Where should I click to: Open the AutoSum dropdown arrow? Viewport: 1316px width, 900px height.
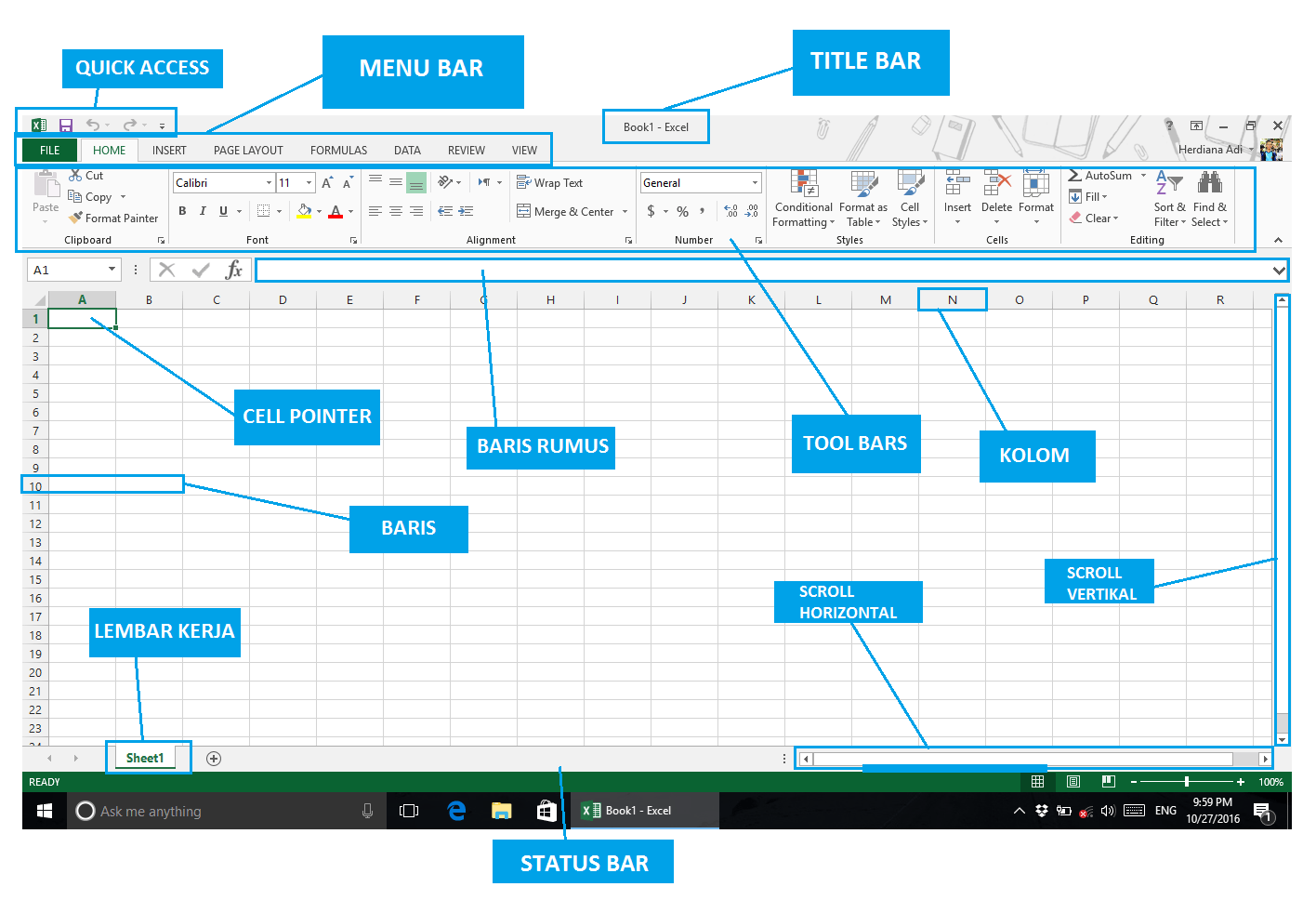(1143, 175)
